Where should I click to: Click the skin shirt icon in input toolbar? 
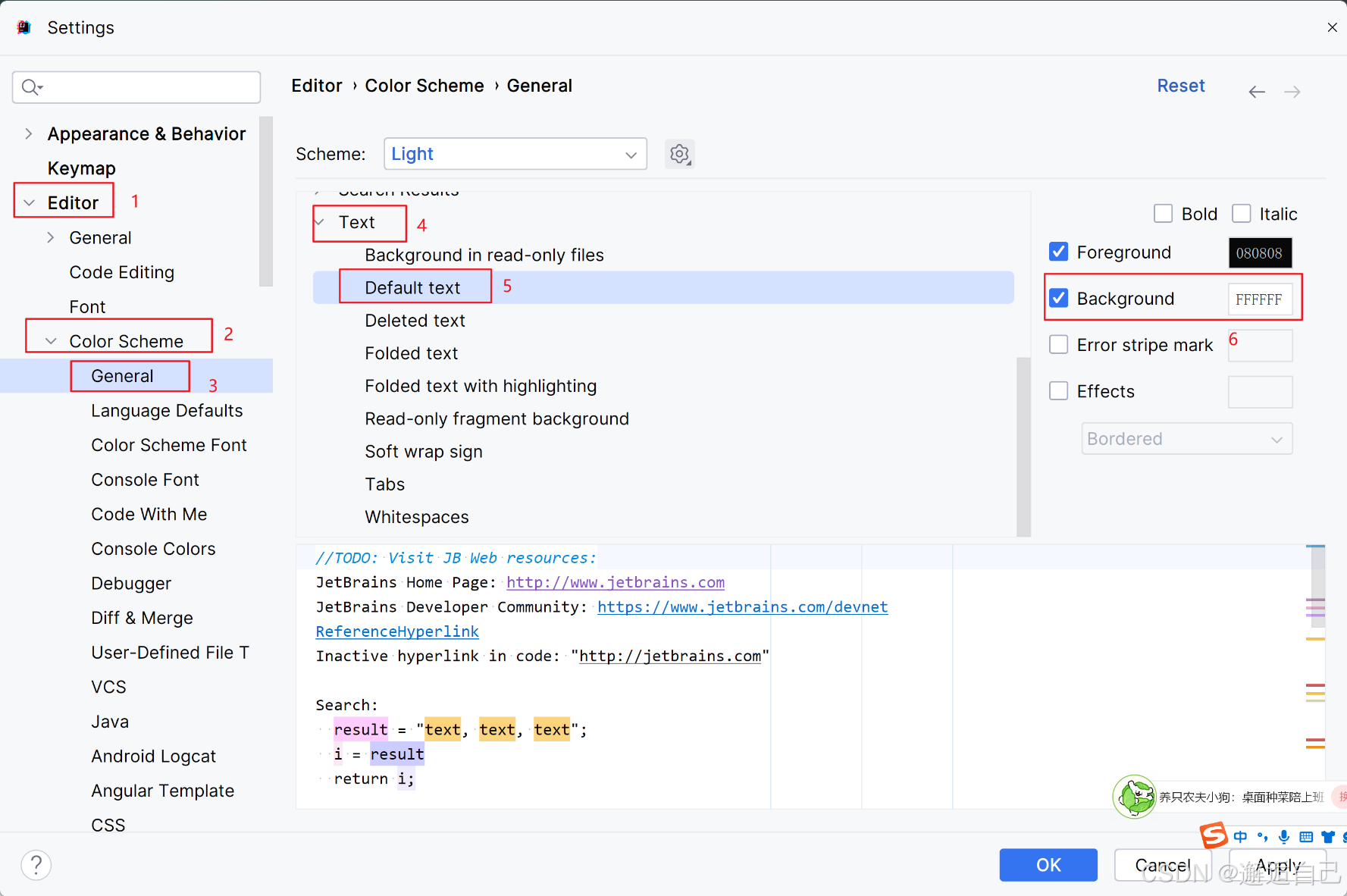[1328, 837]
